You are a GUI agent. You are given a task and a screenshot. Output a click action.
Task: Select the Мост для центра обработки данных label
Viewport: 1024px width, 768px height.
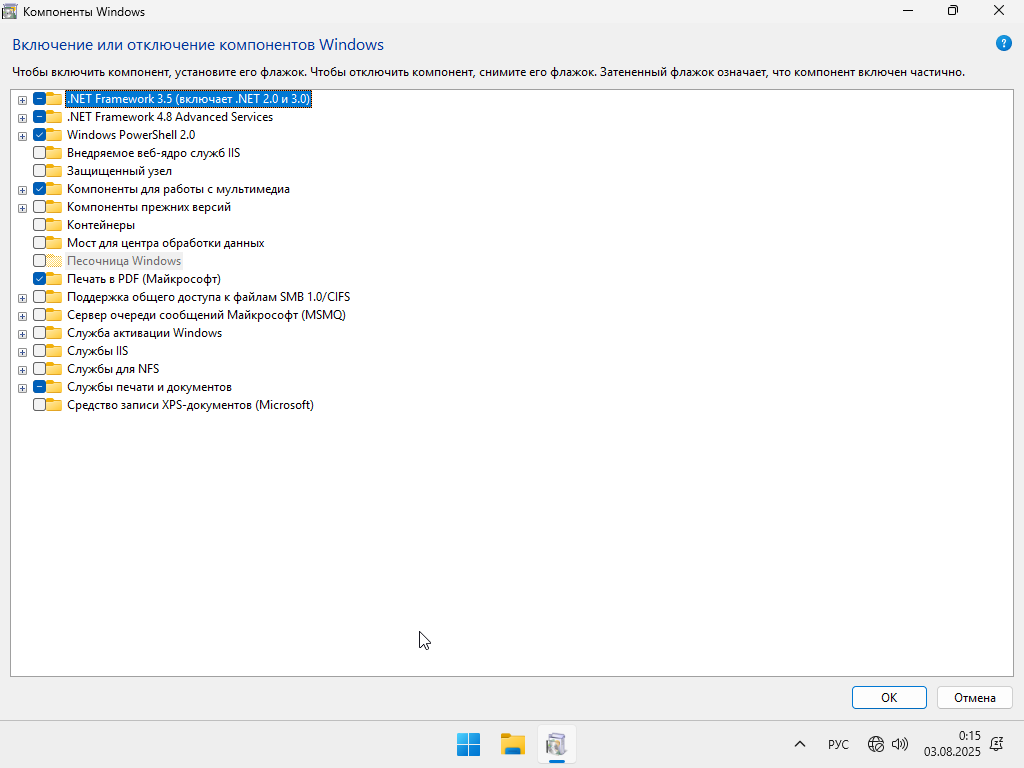point(165,243)
